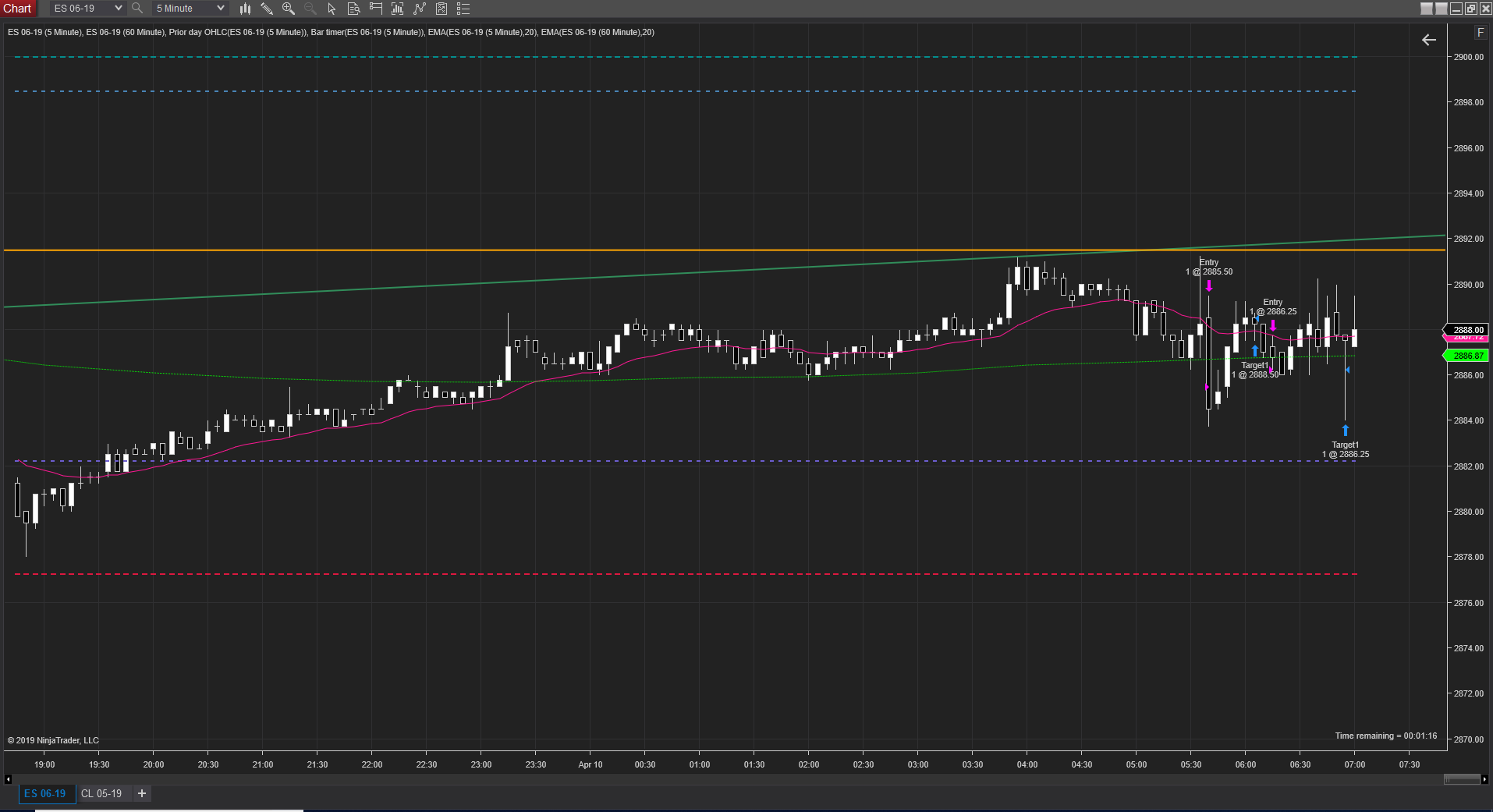Screen dimensions: 1493x812
Task: Click the instrument search magnifier icon
Action: click(x=137, y=8)
